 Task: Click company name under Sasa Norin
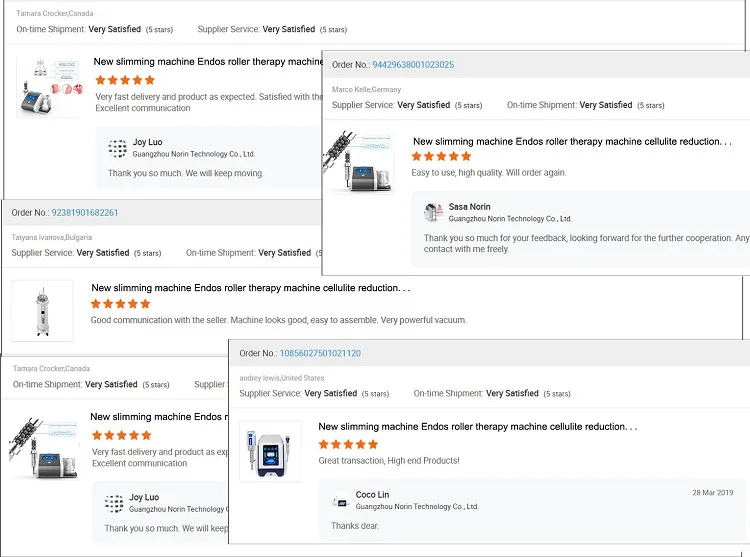pyautogui.click(x=510, y=219)
